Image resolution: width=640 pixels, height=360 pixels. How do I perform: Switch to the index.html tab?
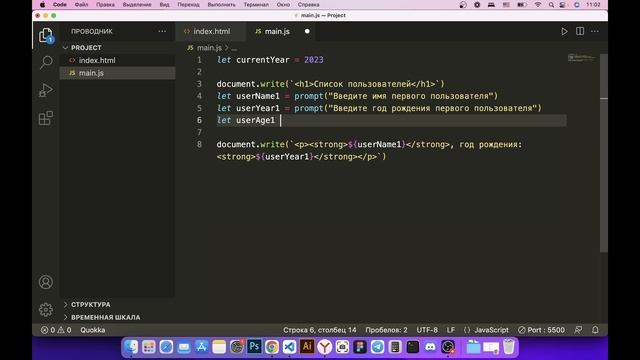[x=210, y=31]
